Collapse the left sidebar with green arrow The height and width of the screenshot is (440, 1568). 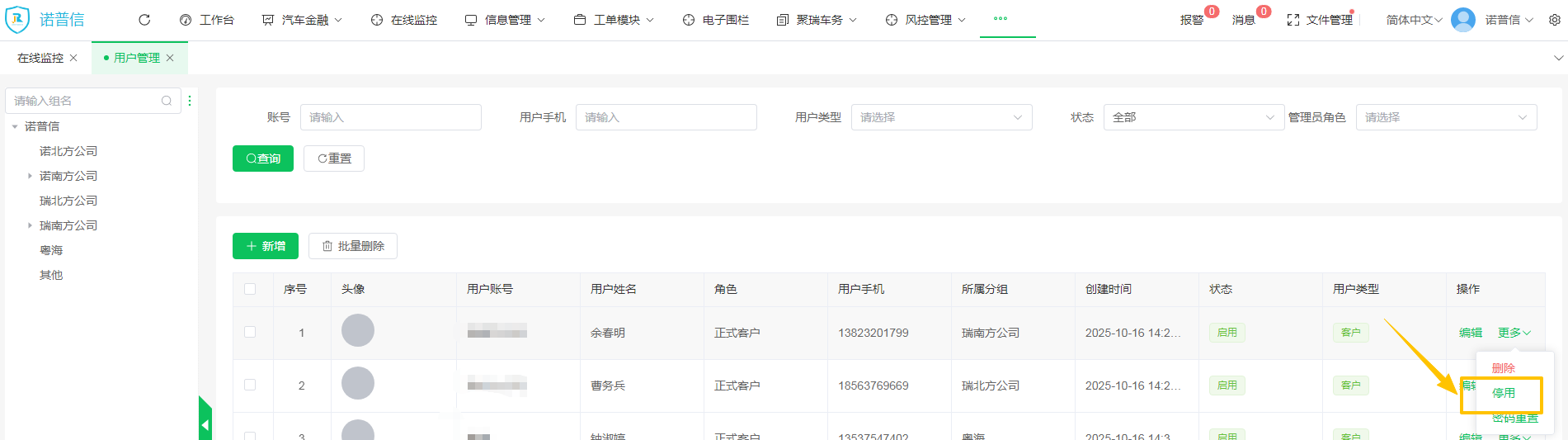(x=205, y=424)
